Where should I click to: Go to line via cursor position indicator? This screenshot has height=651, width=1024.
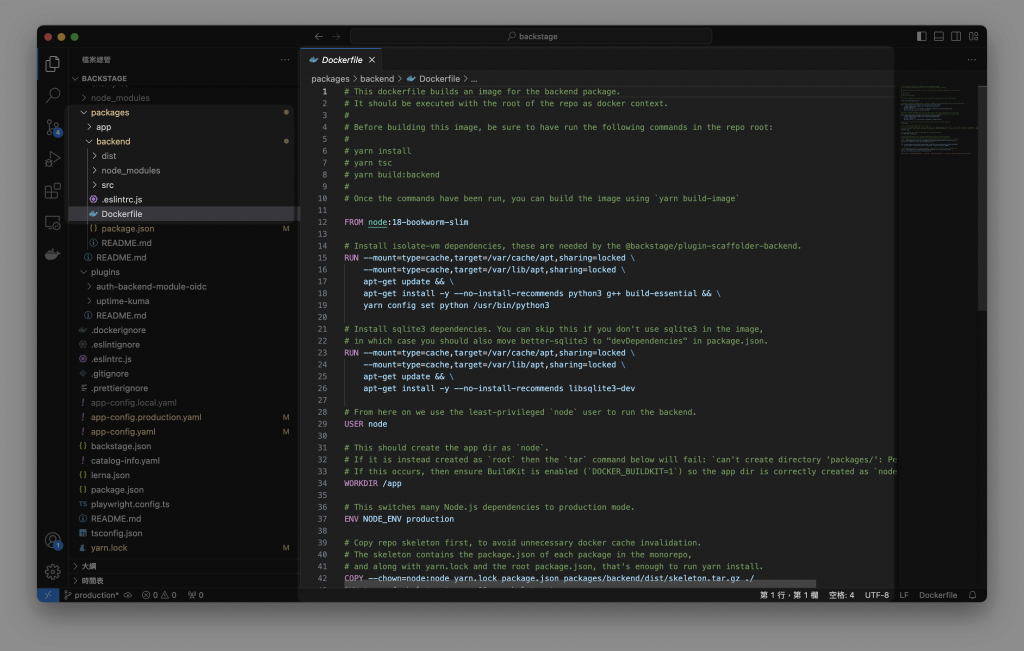tap(788, 595)
